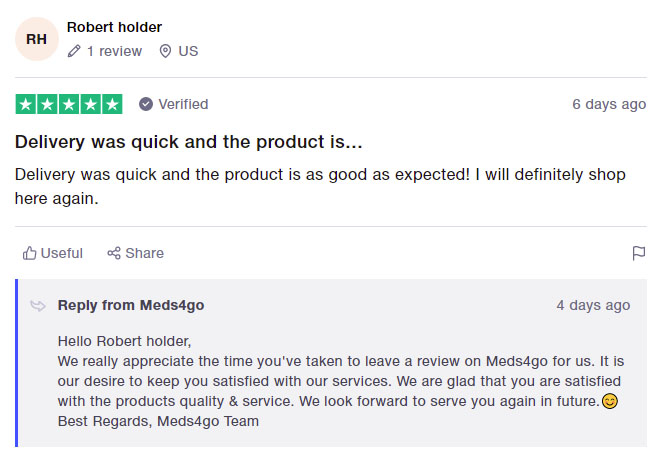This screenshot has height=457, width=661.
Task: Click the location pin icon
Action: click(x=165, y=51)
